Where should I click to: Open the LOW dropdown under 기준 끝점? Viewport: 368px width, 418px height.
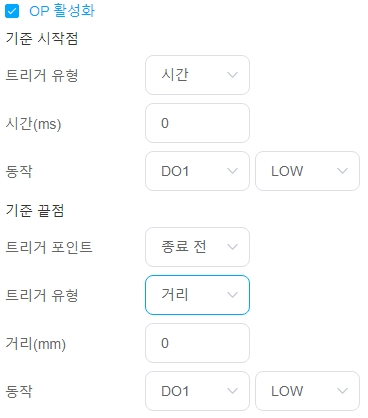click(307, 391)
